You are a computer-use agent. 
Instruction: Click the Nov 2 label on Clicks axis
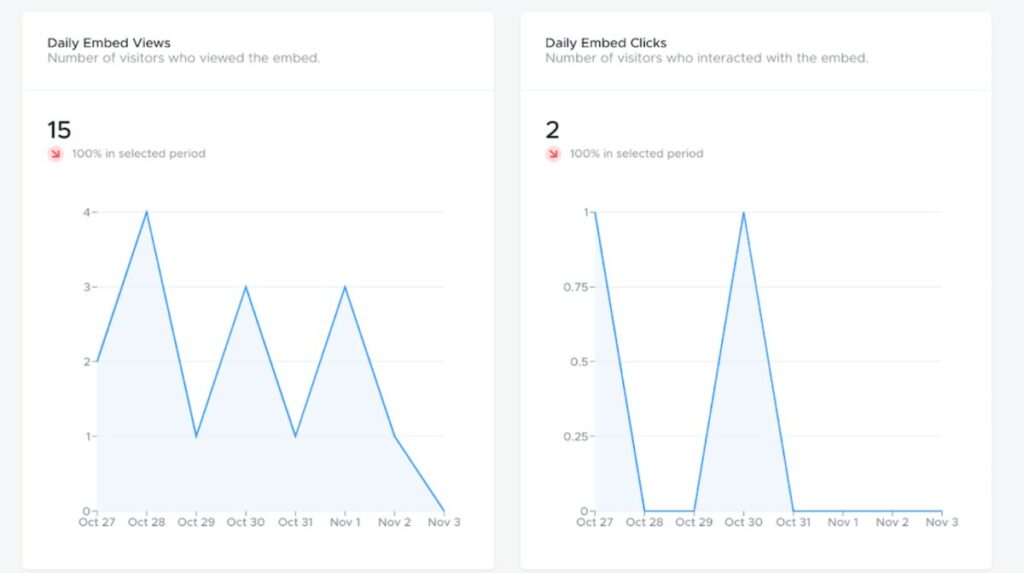891,522
